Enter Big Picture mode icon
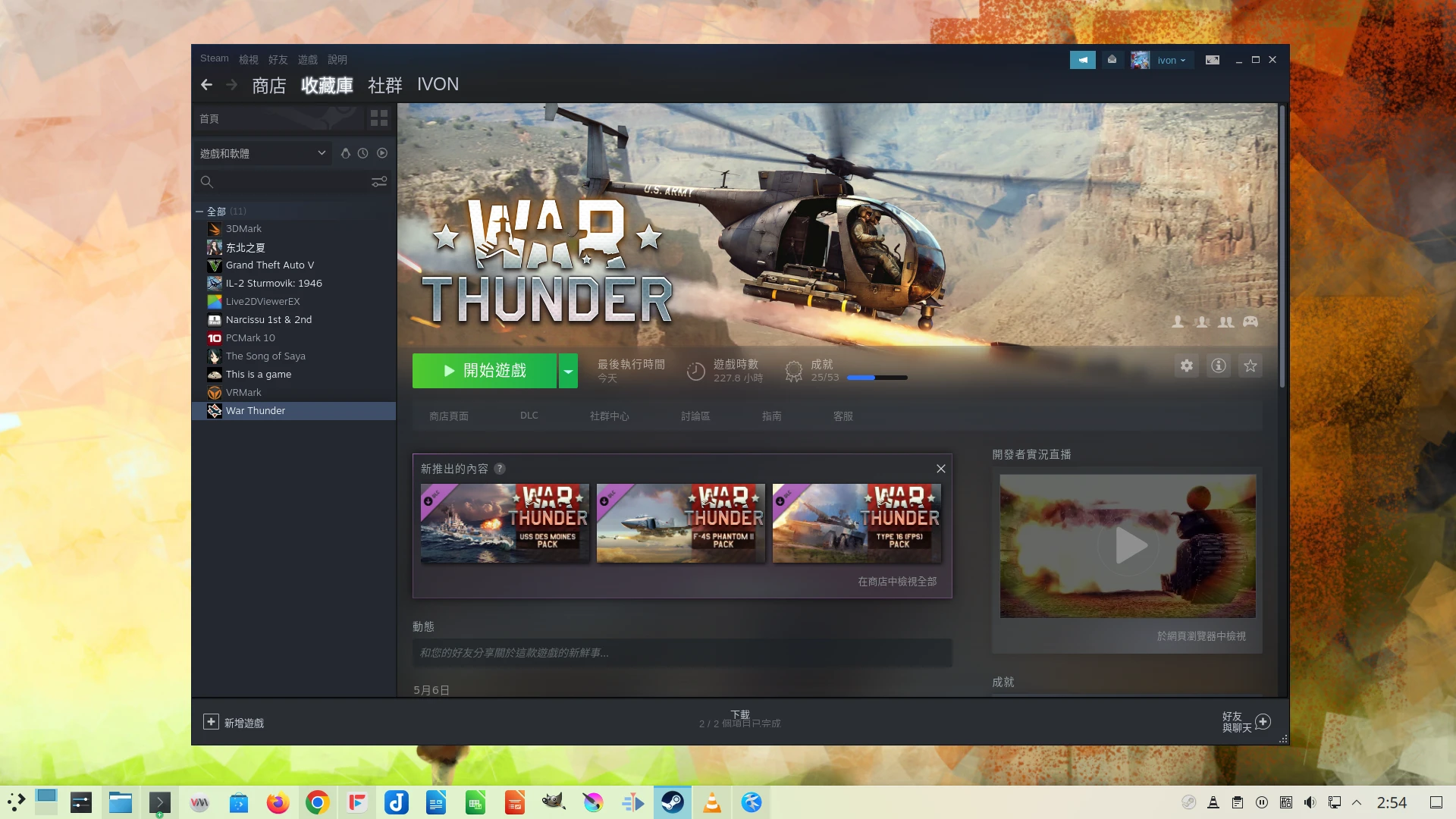 1213,60
